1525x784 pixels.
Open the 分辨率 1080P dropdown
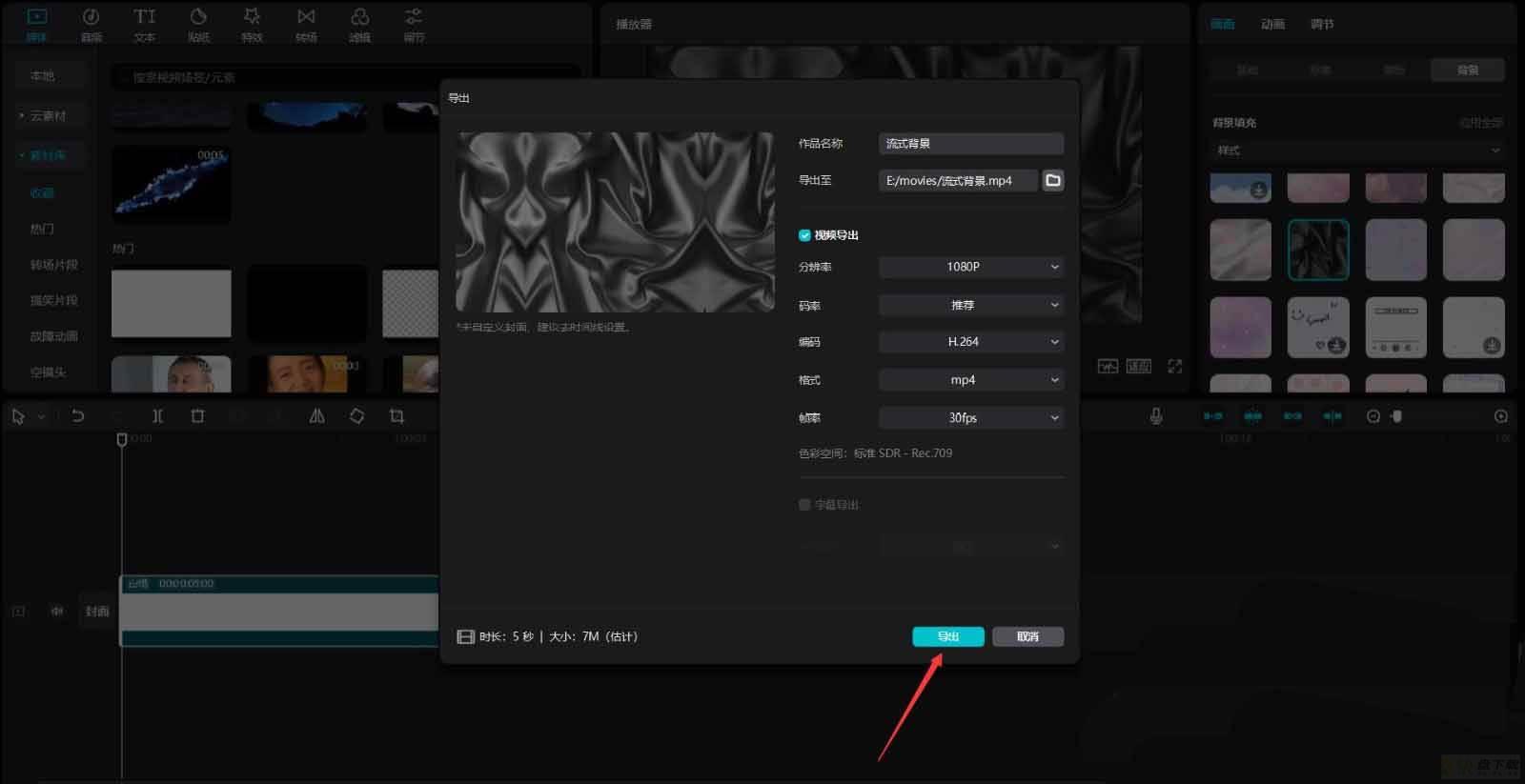(x=971, y=267)
